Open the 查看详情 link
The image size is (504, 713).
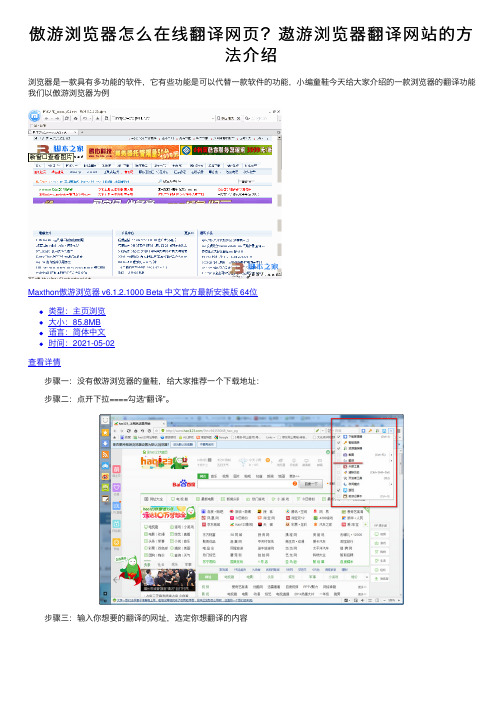[x=44, y=362]
